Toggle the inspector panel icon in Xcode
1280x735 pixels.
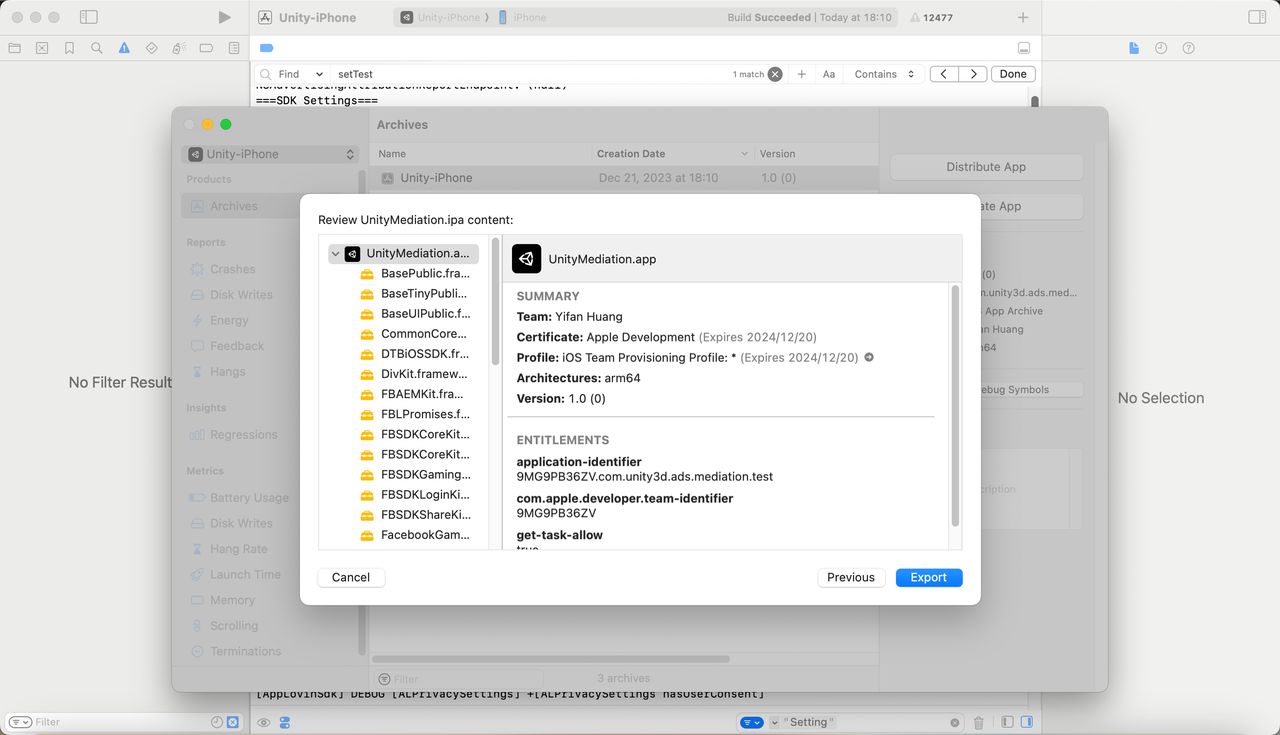(x=1257, y=17)
